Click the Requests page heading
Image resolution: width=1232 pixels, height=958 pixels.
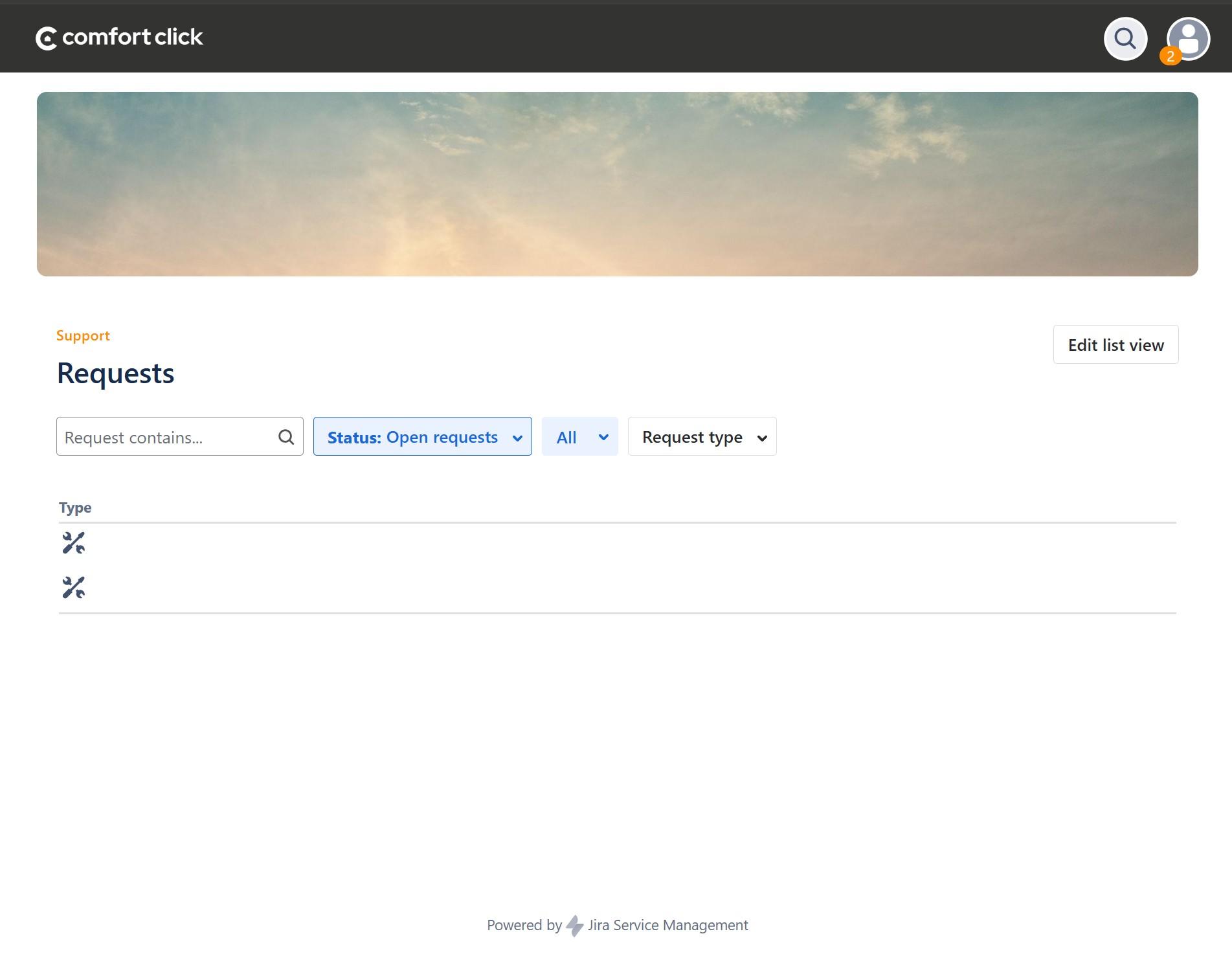tap(116, 373)
